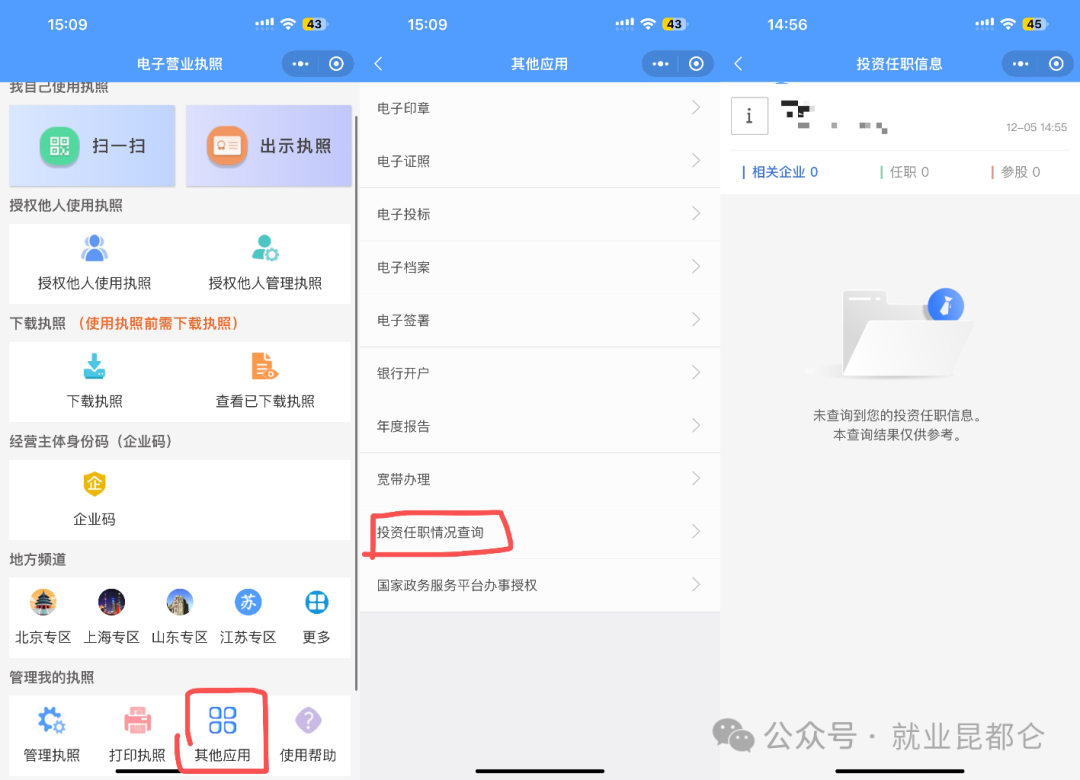Tap the 出示执照 button label

tap(295, 146)
